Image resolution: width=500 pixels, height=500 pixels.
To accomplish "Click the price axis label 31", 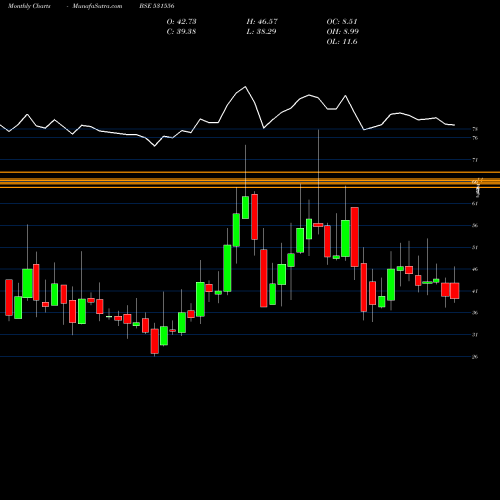I will tap(475, 335).
